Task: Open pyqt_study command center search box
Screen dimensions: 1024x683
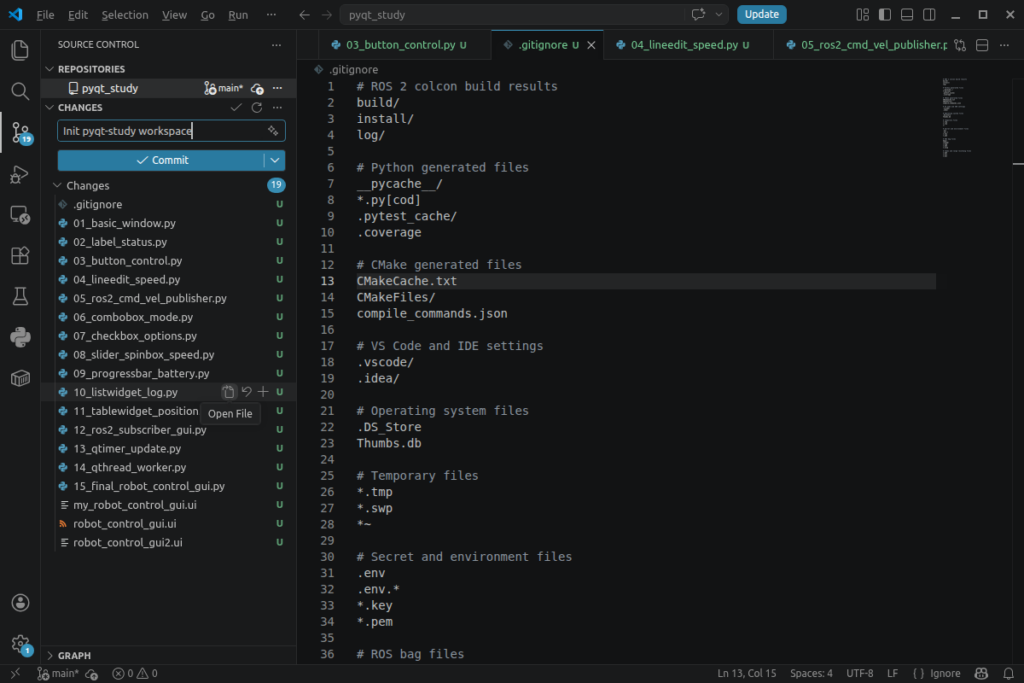Action: tap(513, 14)
